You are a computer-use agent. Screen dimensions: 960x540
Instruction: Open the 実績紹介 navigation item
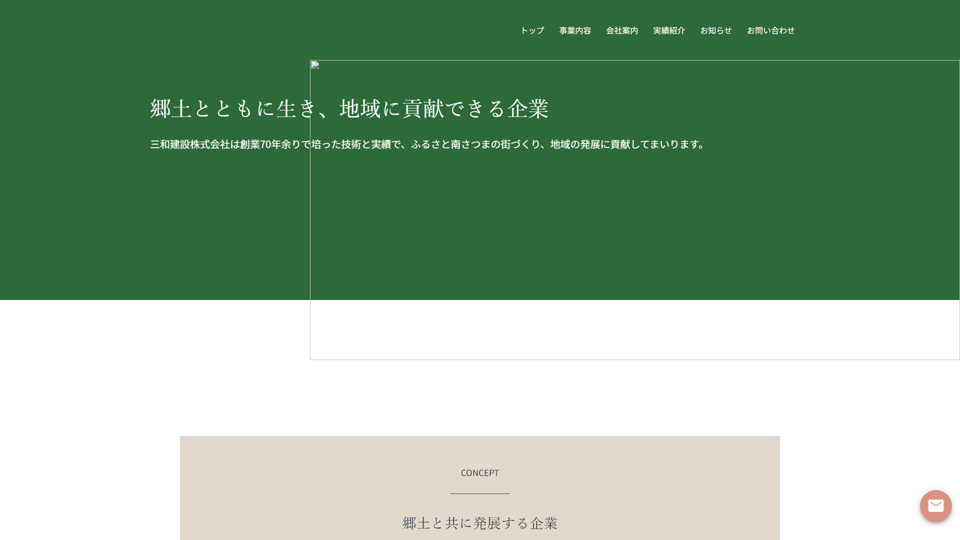[669, 31]
